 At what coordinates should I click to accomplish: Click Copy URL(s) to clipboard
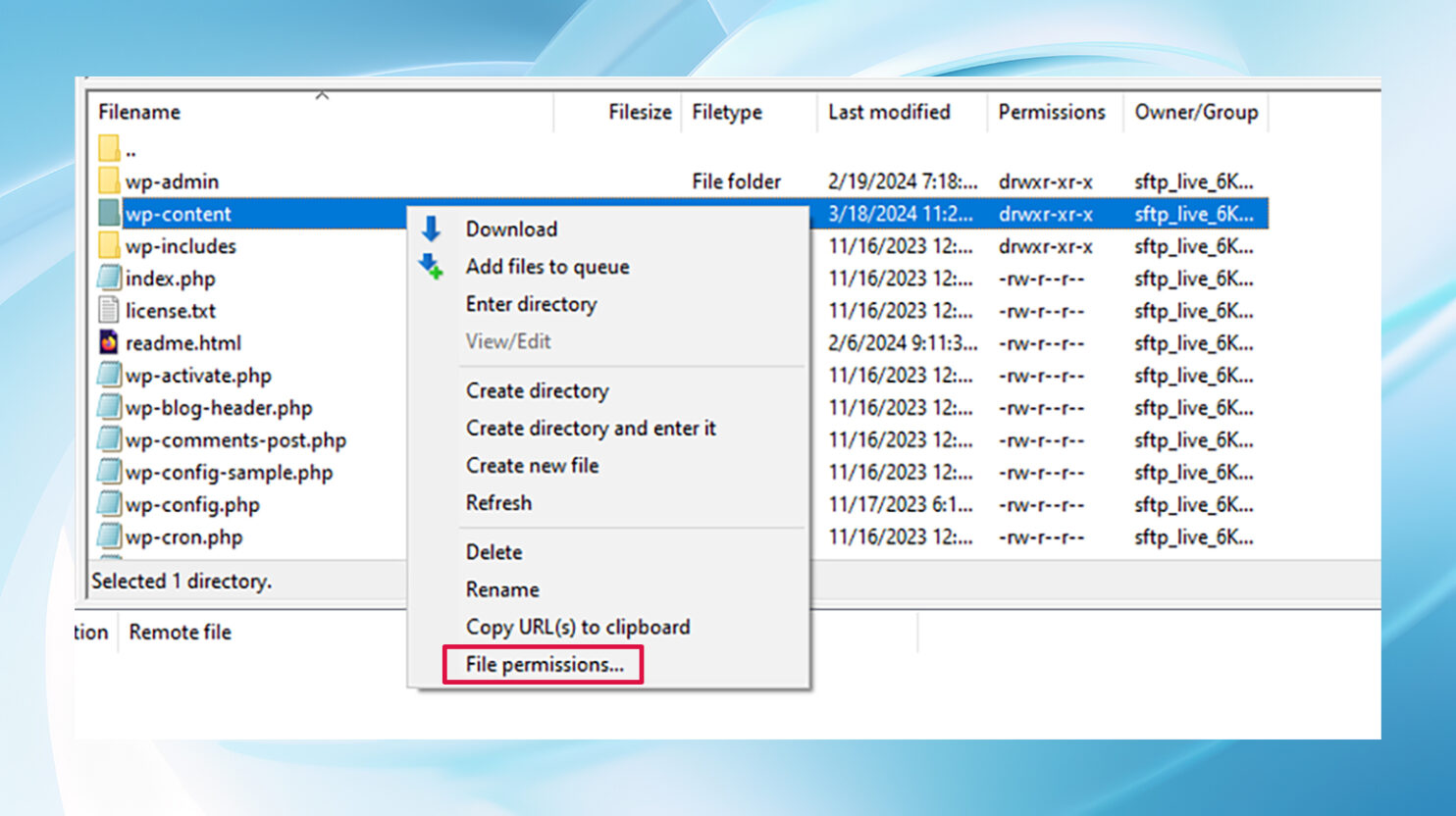(577, 627)
